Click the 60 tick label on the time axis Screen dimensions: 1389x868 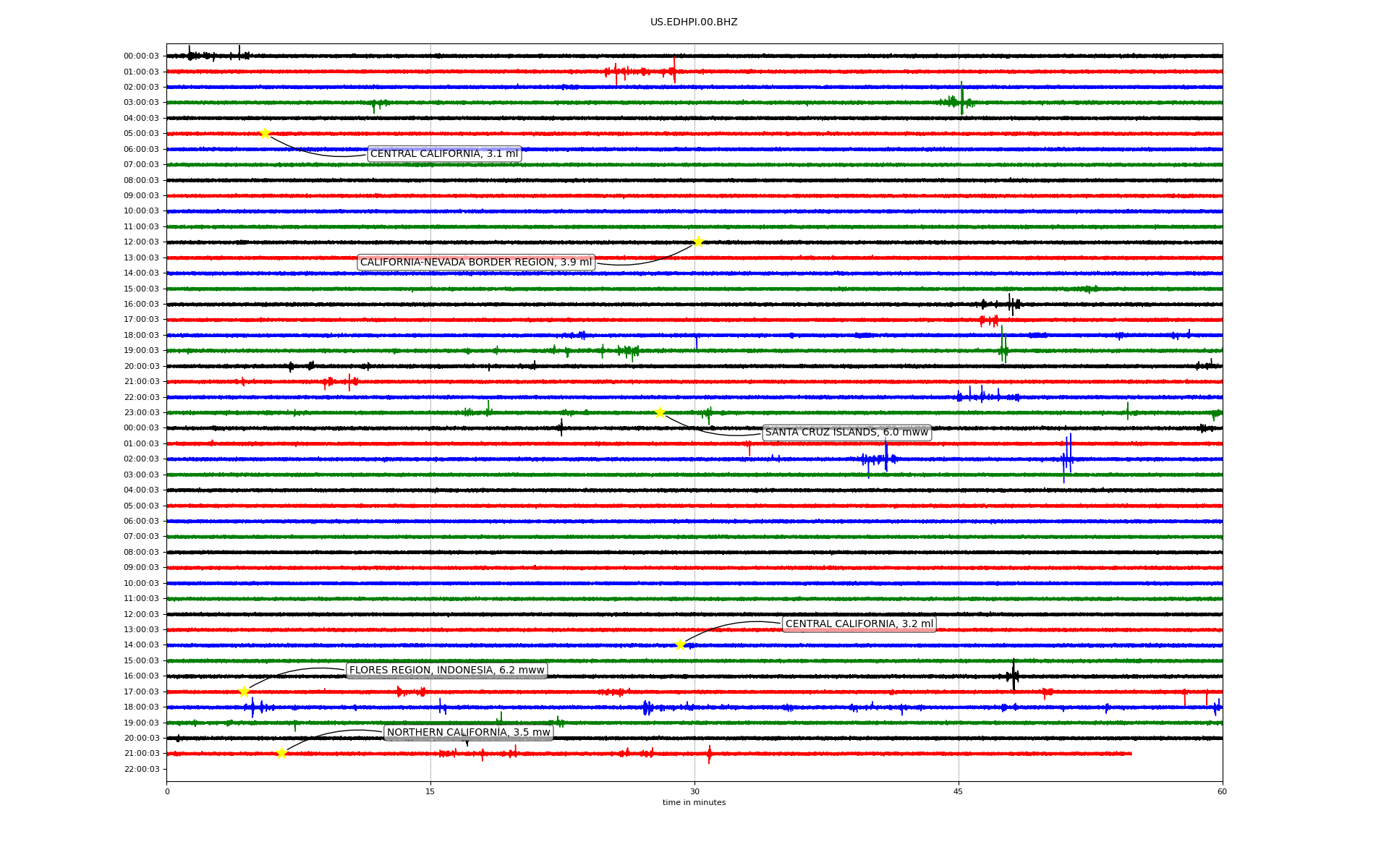click(x=1222, y=791)
